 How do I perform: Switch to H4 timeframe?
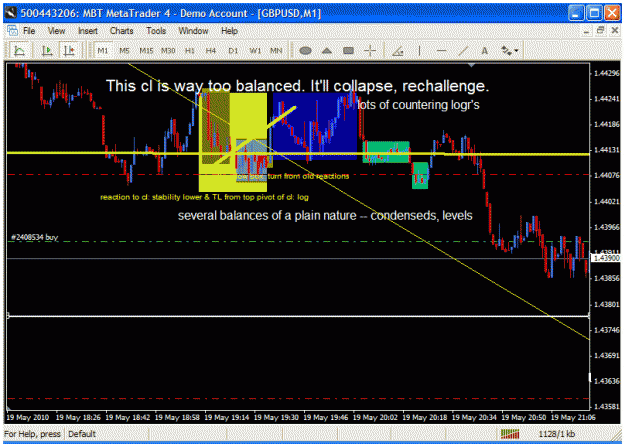[x=211, y=51]
